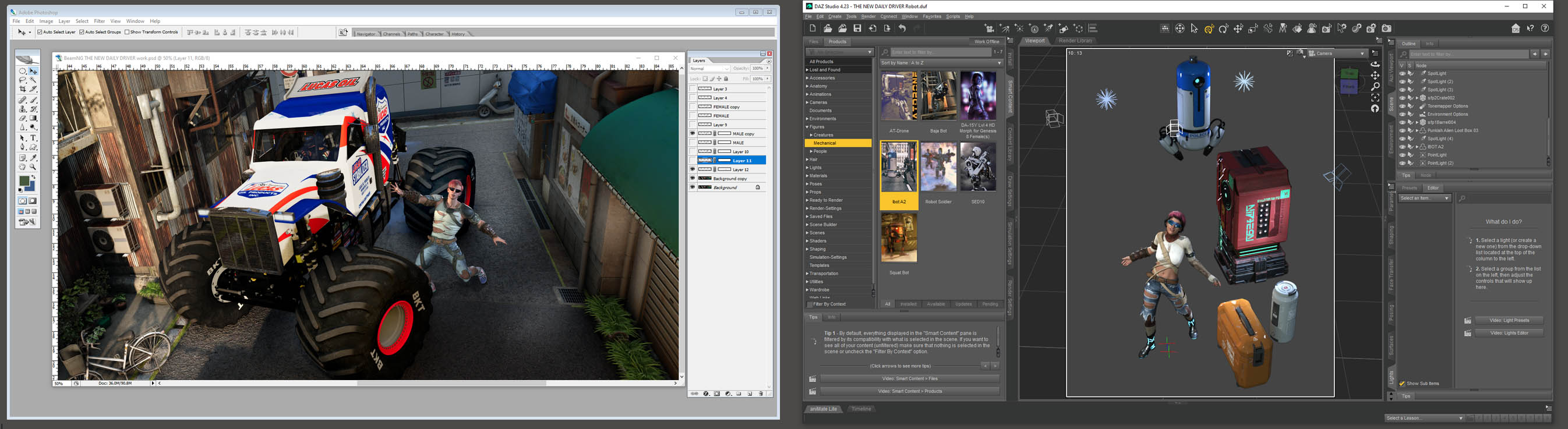The image size is (1568, 429).
Task: Hide Tonemapper Options node via eye icon
Action: pos(1403,106)
